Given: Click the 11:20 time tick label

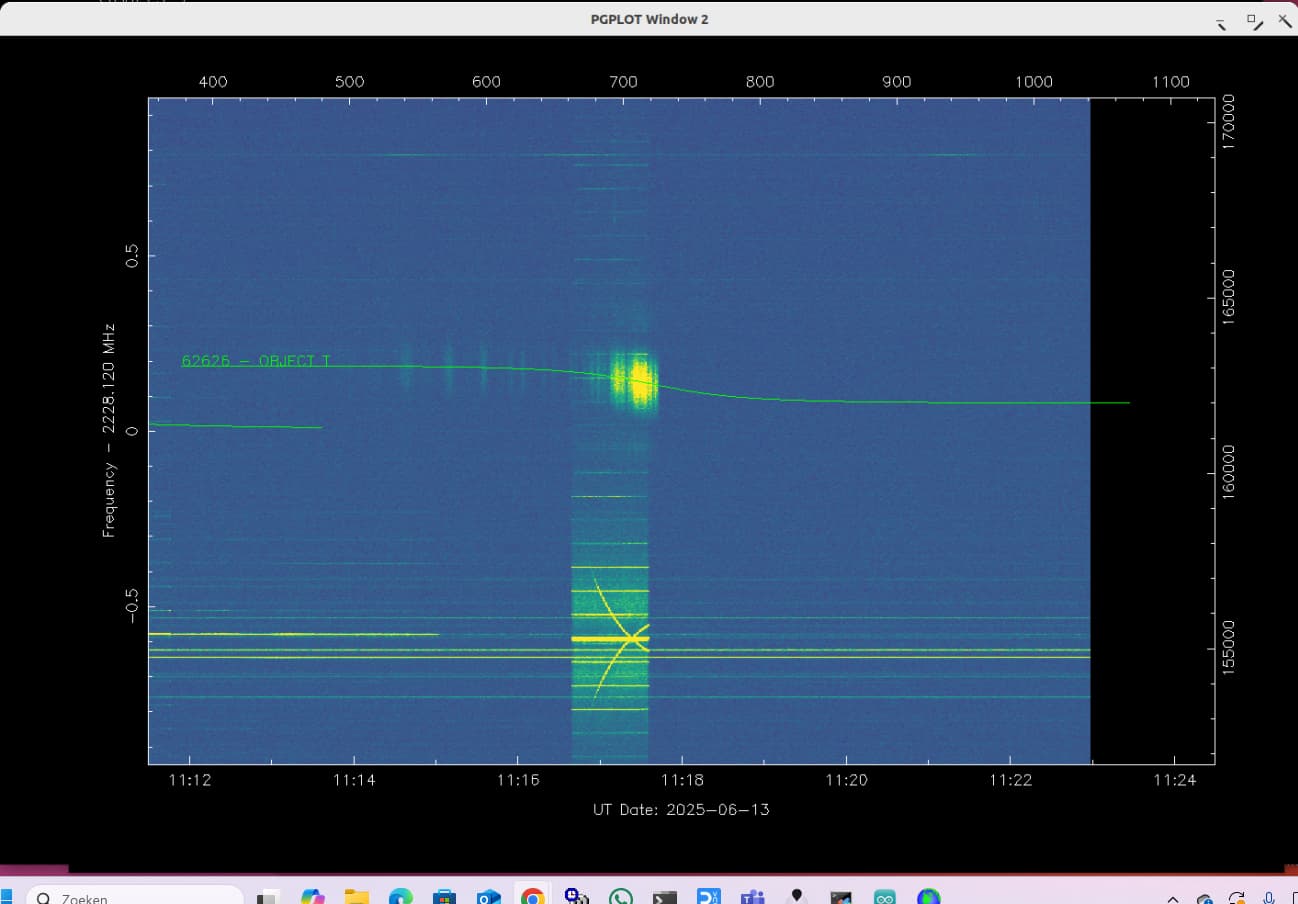Looking at the screenshot, I should point(846,780).
